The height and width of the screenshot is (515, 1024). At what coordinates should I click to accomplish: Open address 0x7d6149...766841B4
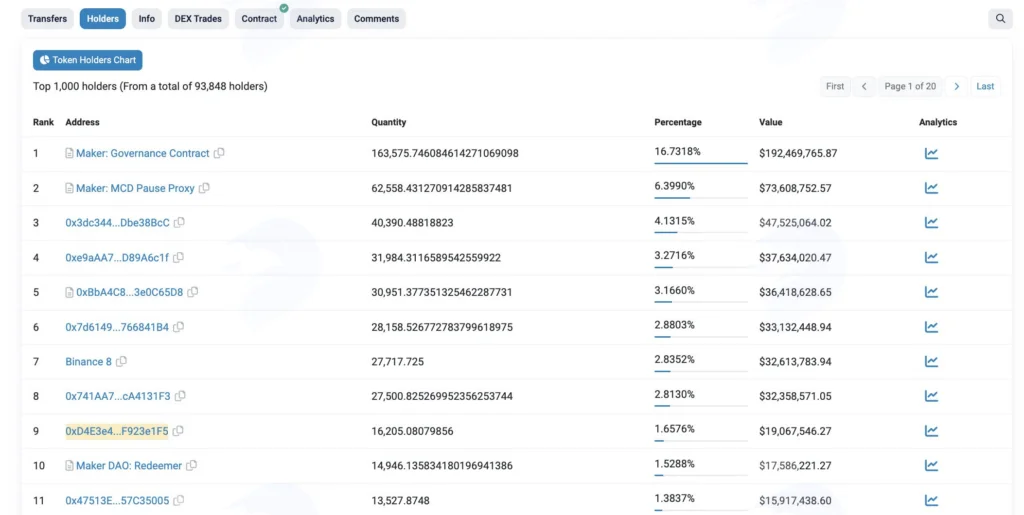click(x=117, y=327)
